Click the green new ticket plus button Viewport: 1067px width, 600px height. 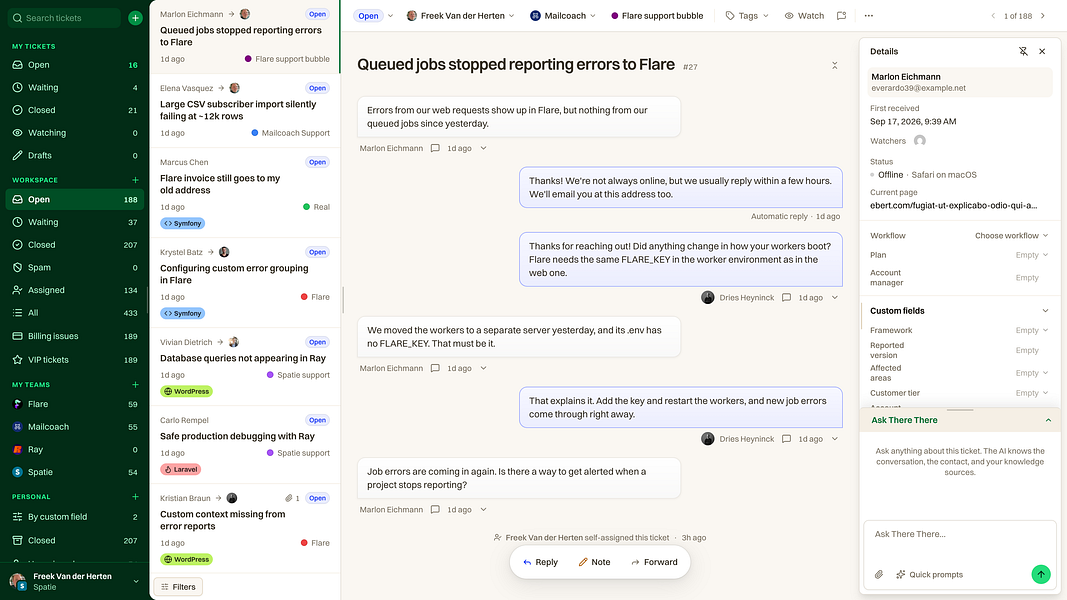(x=135, y=18)
